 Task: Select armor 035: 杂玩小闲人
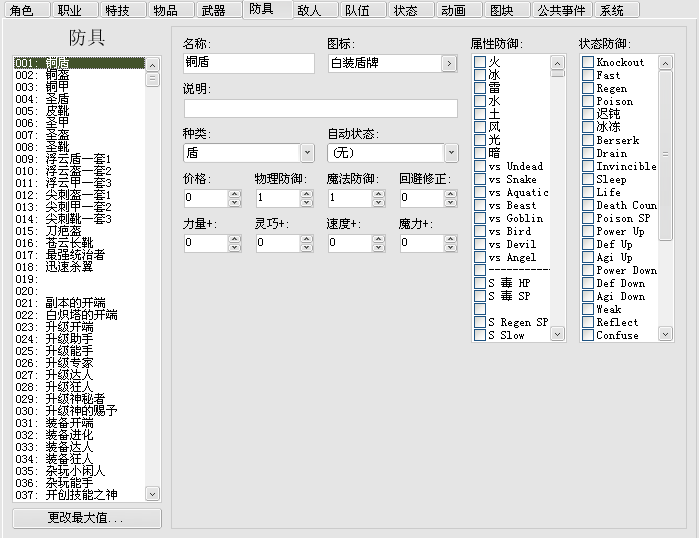point(79,471)
